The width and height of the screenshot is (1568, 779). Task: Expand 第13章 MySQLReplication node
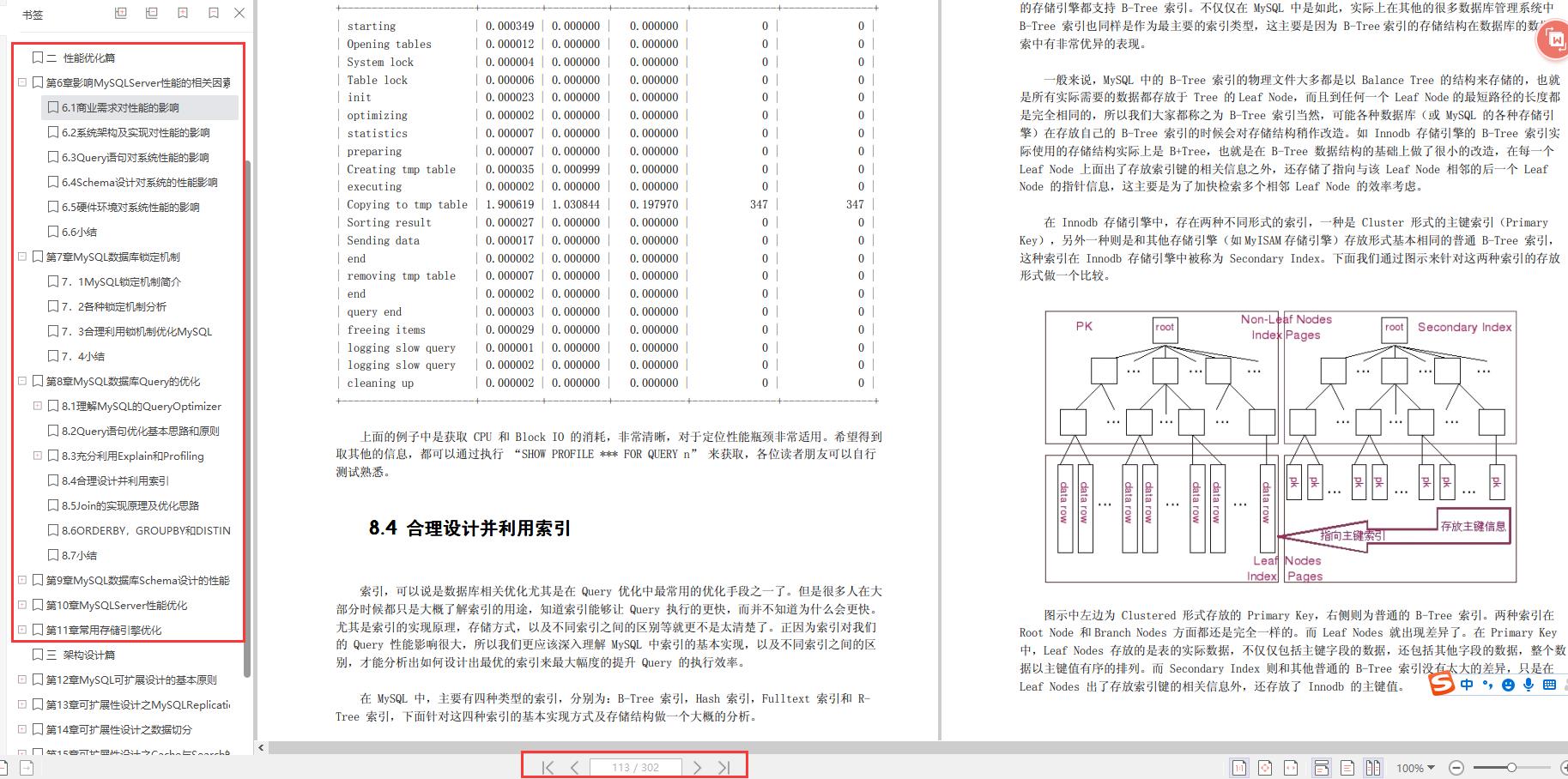tap(22, 704)
